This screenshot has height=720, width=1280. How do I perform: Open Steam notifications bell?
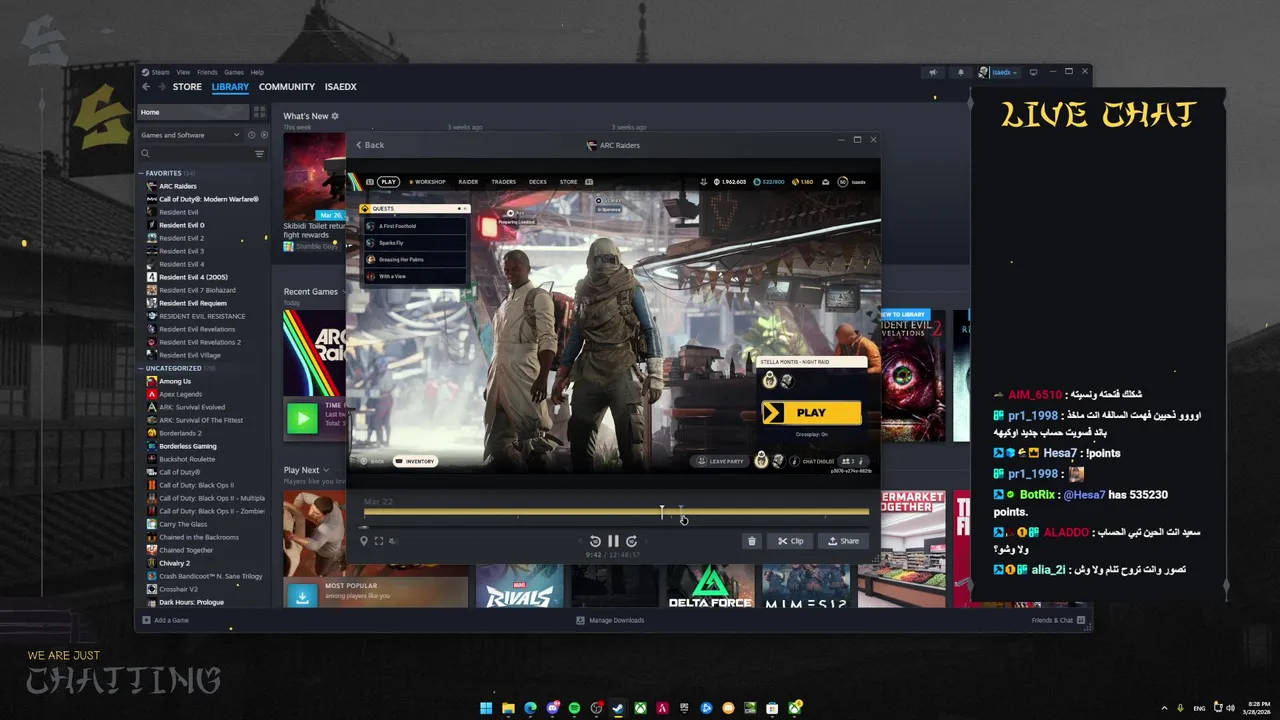coord(961,72)
